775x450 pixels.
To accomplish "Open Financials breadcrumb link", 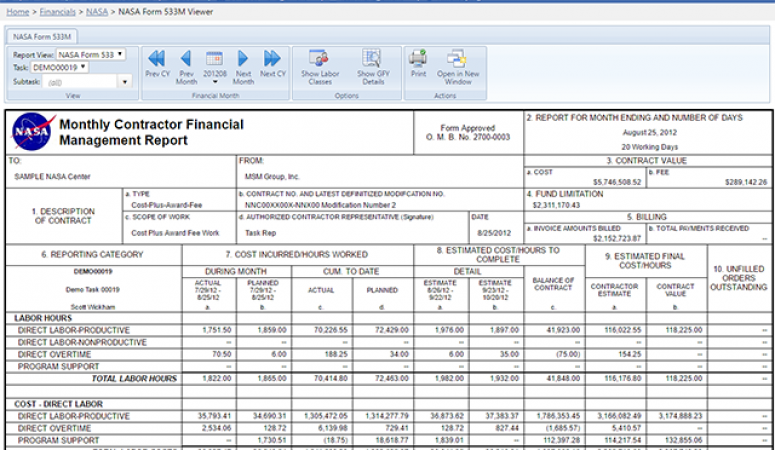I will tap(57, 11).
